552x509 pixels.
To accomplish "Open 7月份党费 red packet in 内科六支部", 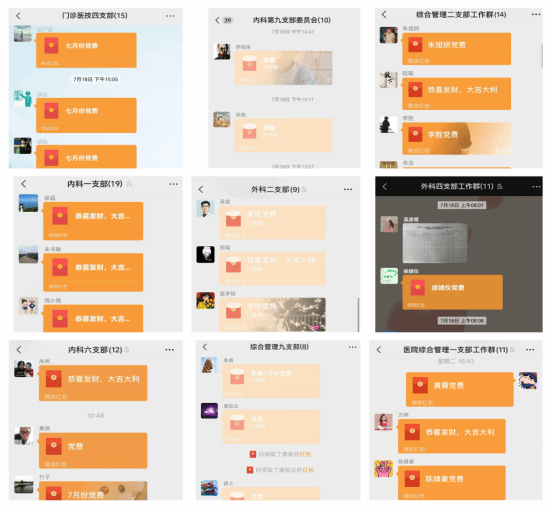I will point(93,491).
